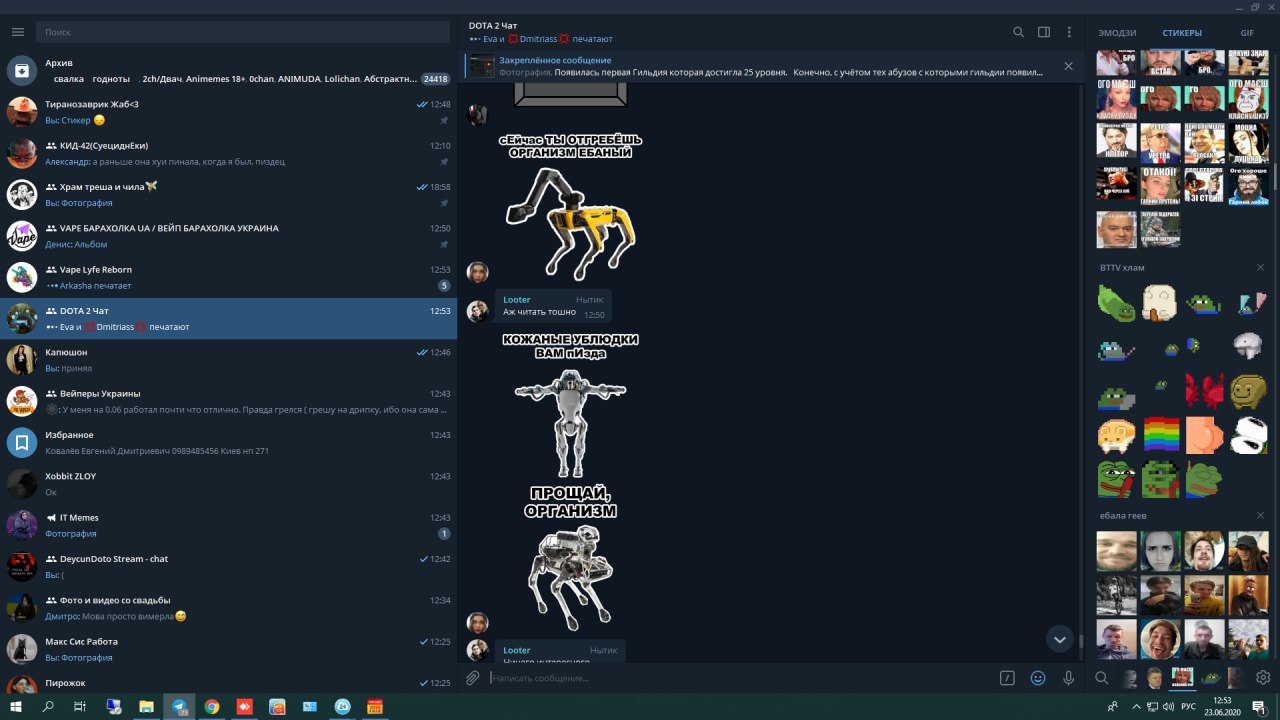
Task: Open the Архив archived chats folder
Action: pyautogui.click(x=228, y=70)
